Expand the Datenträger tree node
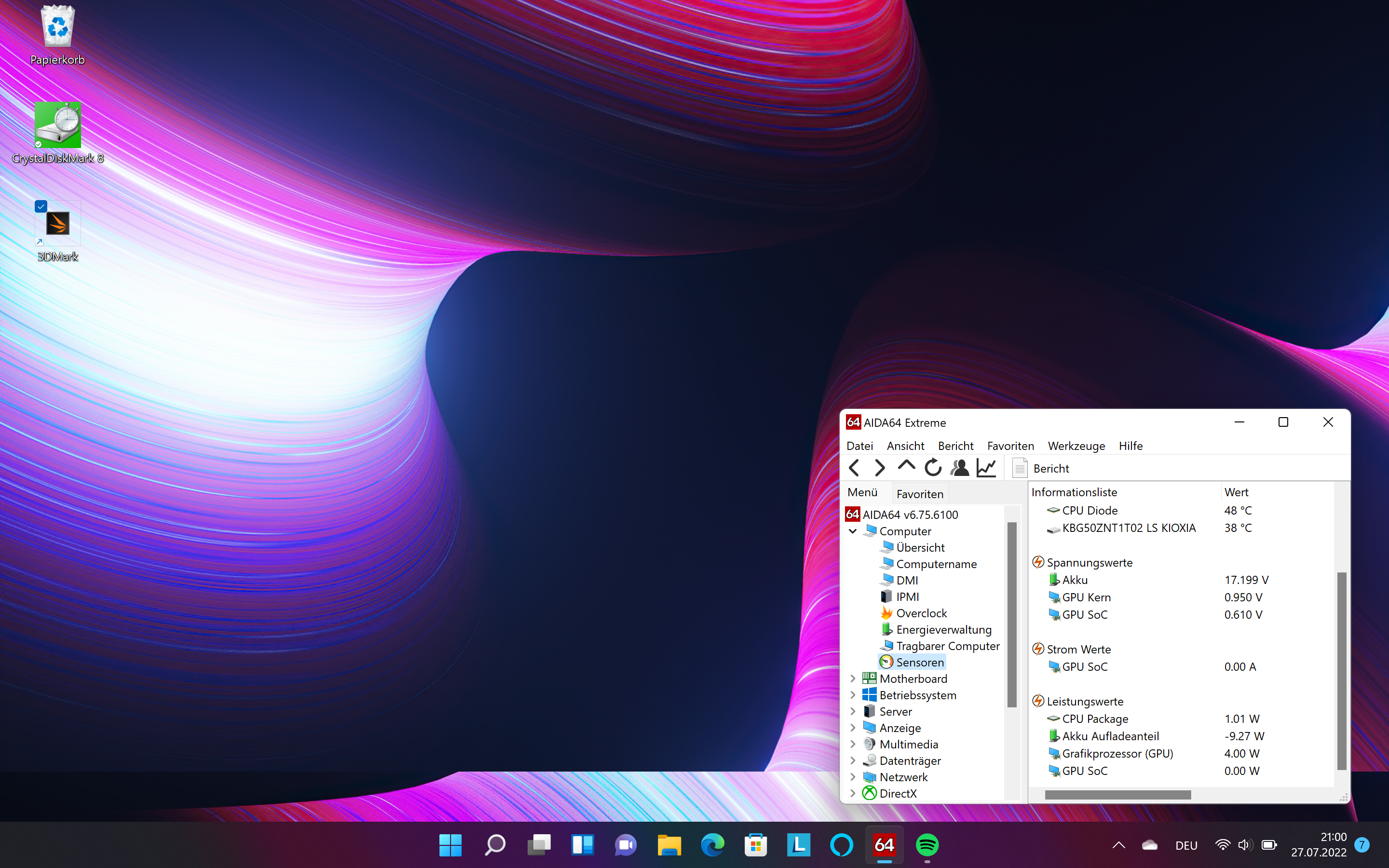This screenshot has width=1389, height=868. [x=853, y=760]
